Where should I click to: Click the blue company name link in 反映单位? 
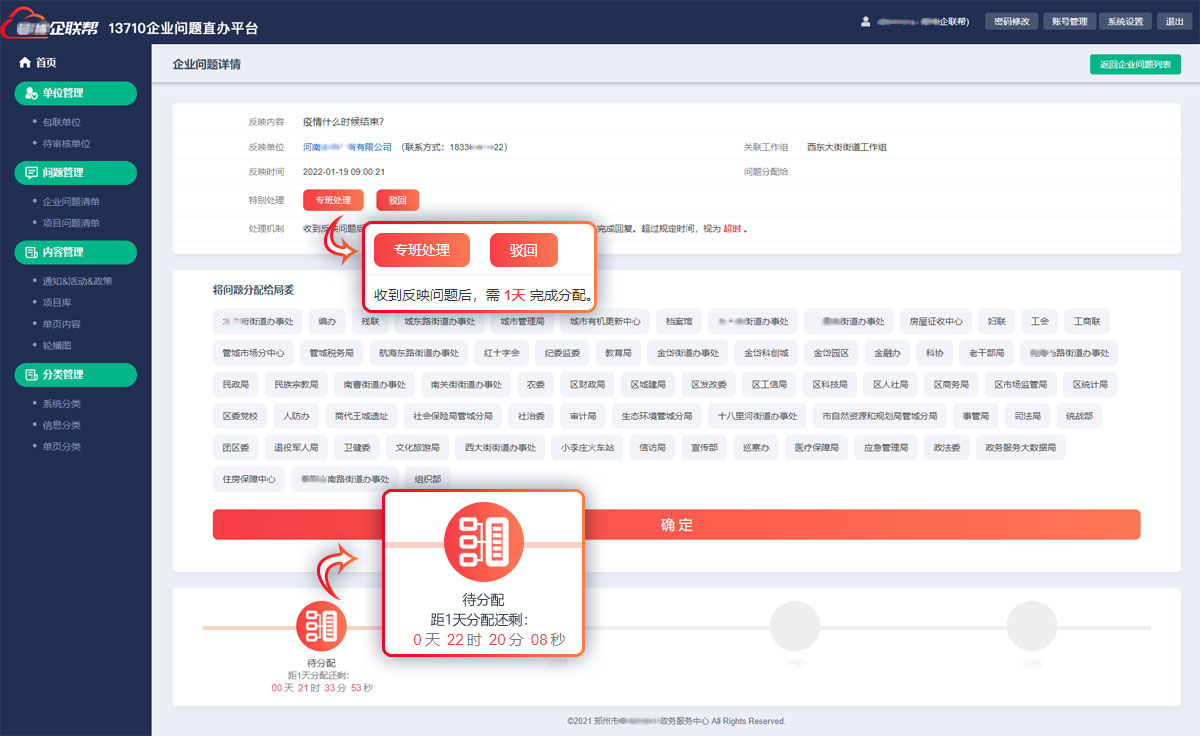pos(347,147)
